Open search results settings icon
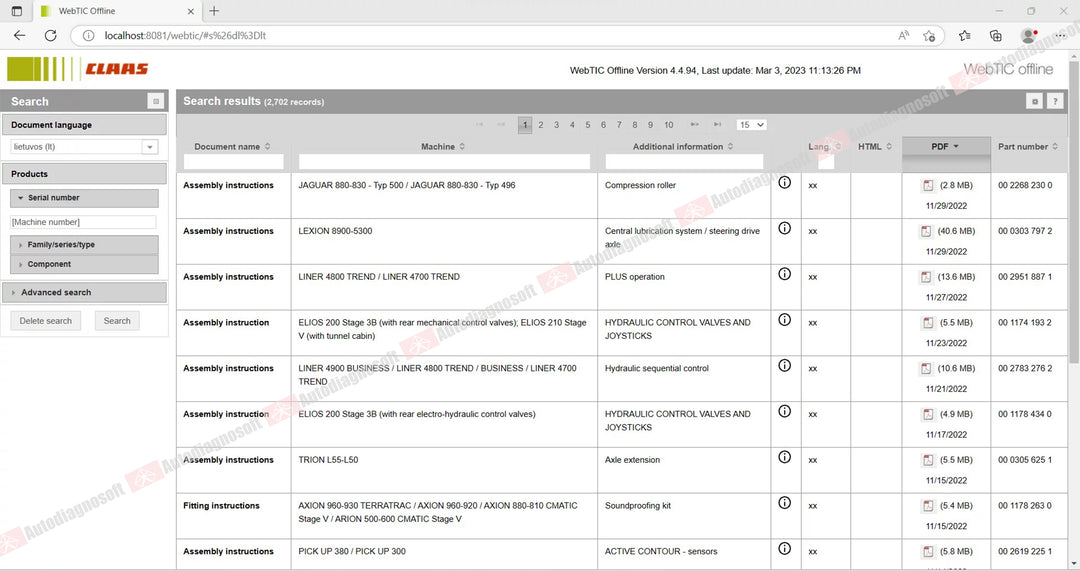 1035,101
